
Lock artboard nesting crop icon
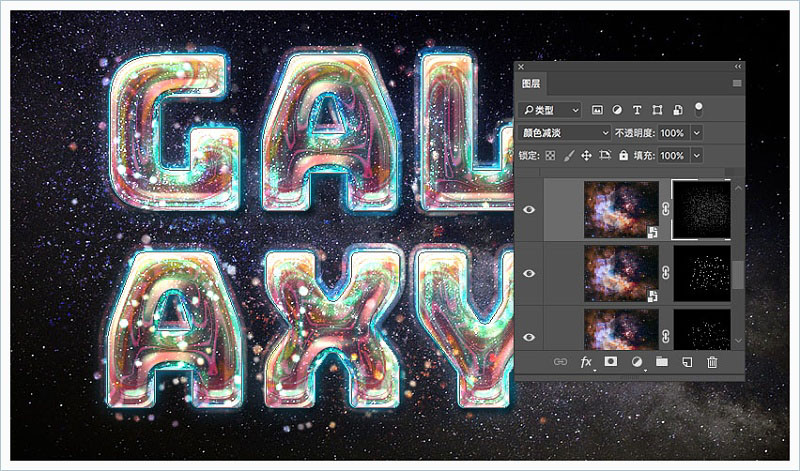(x=605, y=155)
